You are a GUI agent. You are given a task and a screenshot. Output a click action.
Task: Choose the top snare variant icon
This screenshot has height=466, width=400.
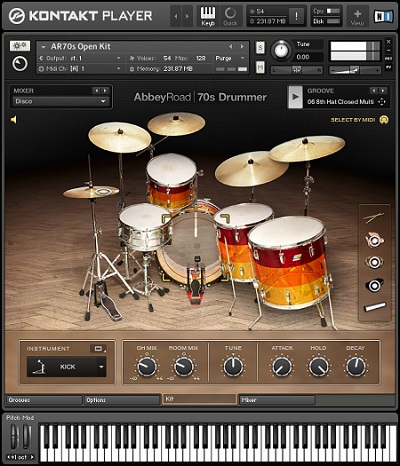point(374,240)
